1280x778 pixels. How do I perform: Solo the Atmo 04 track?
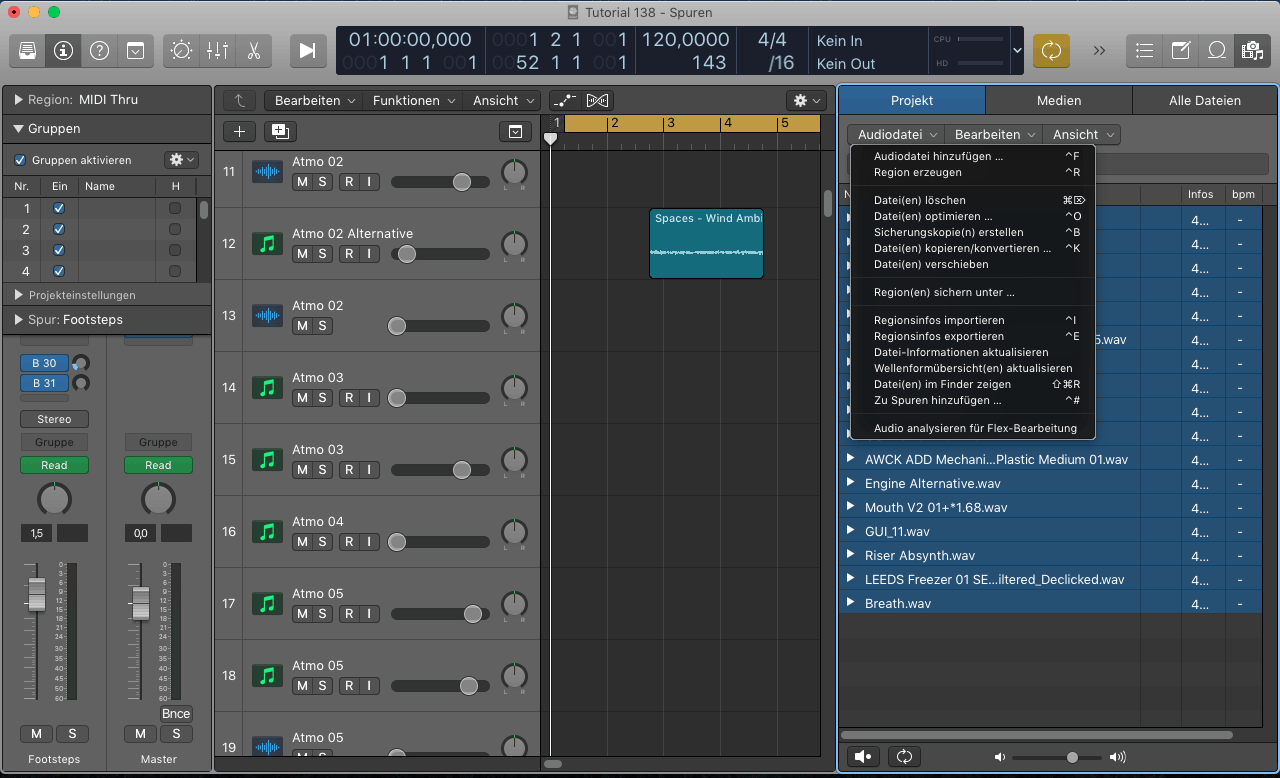point(323,542)
